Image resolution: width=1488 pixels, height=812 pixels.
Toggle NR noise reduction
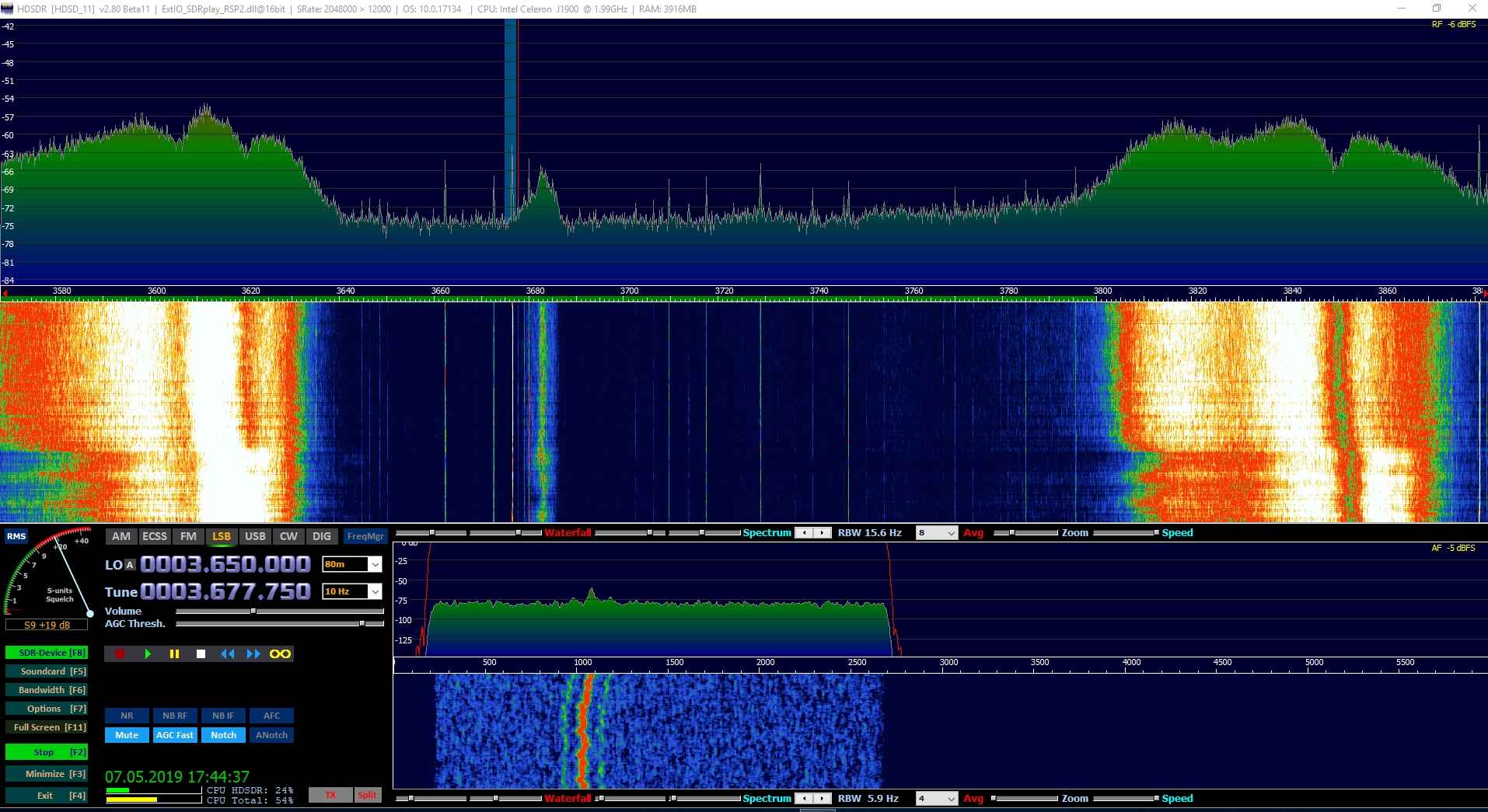click(127, 716)
